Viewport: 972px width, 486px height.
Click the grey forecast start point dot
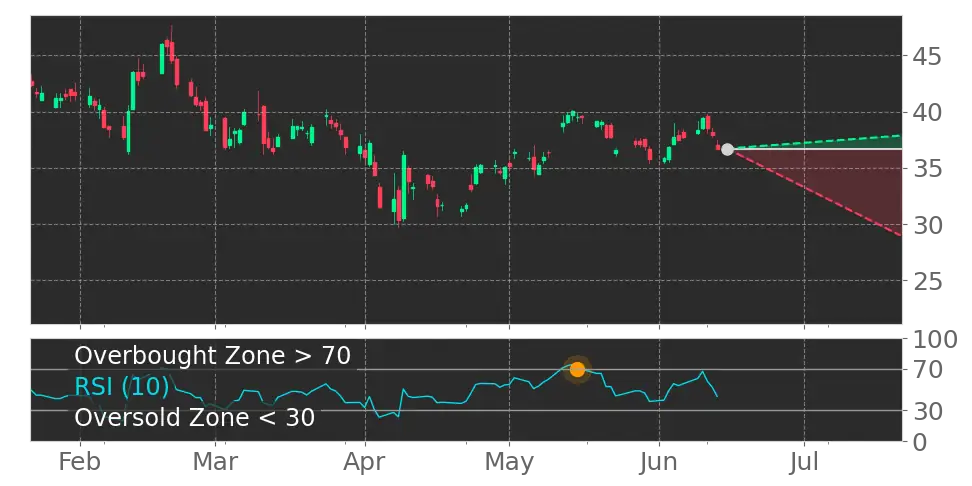click(727, 149)
